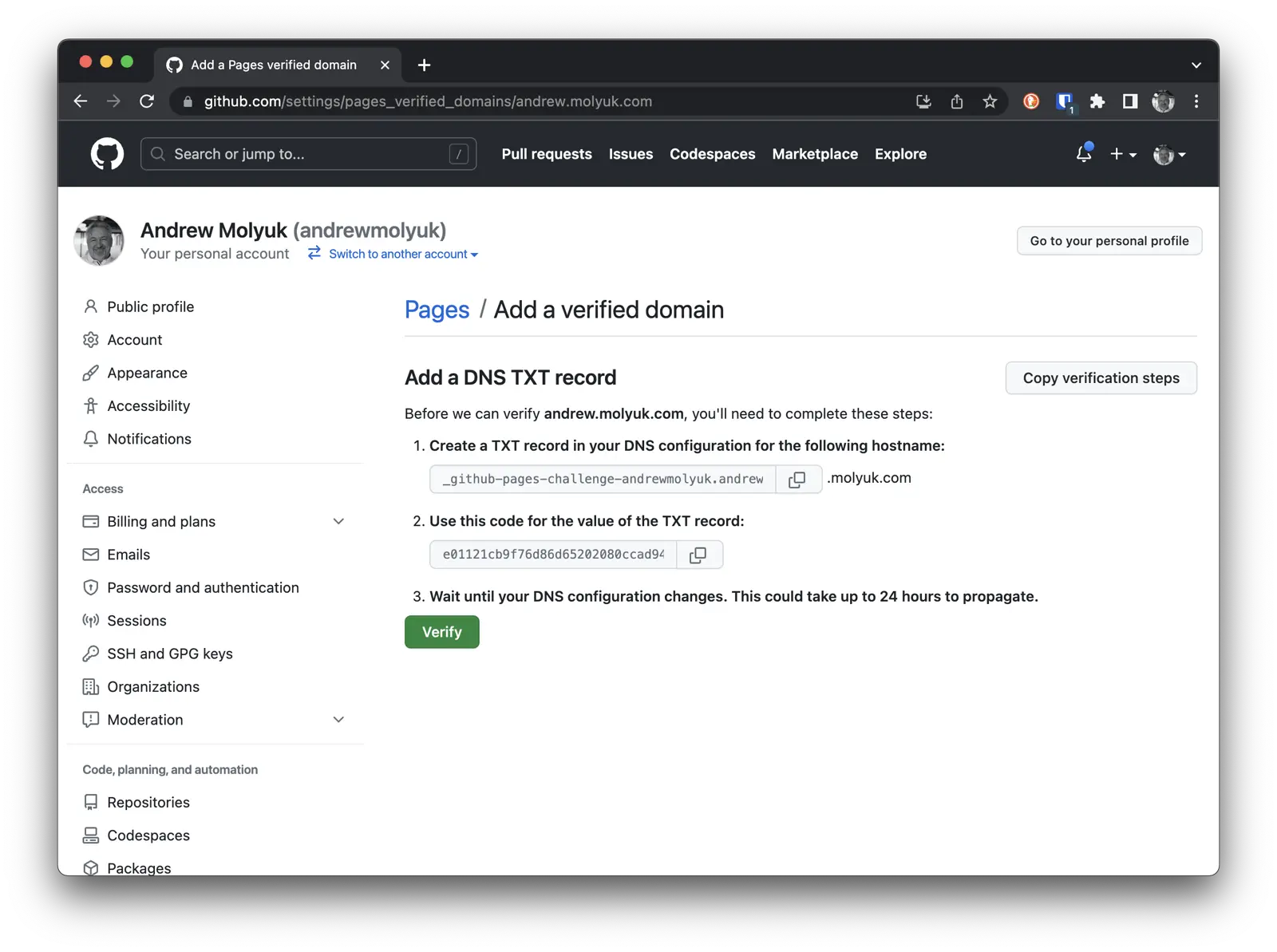
Task: Click the GitHub octocat logo
Action: [107, 153]
